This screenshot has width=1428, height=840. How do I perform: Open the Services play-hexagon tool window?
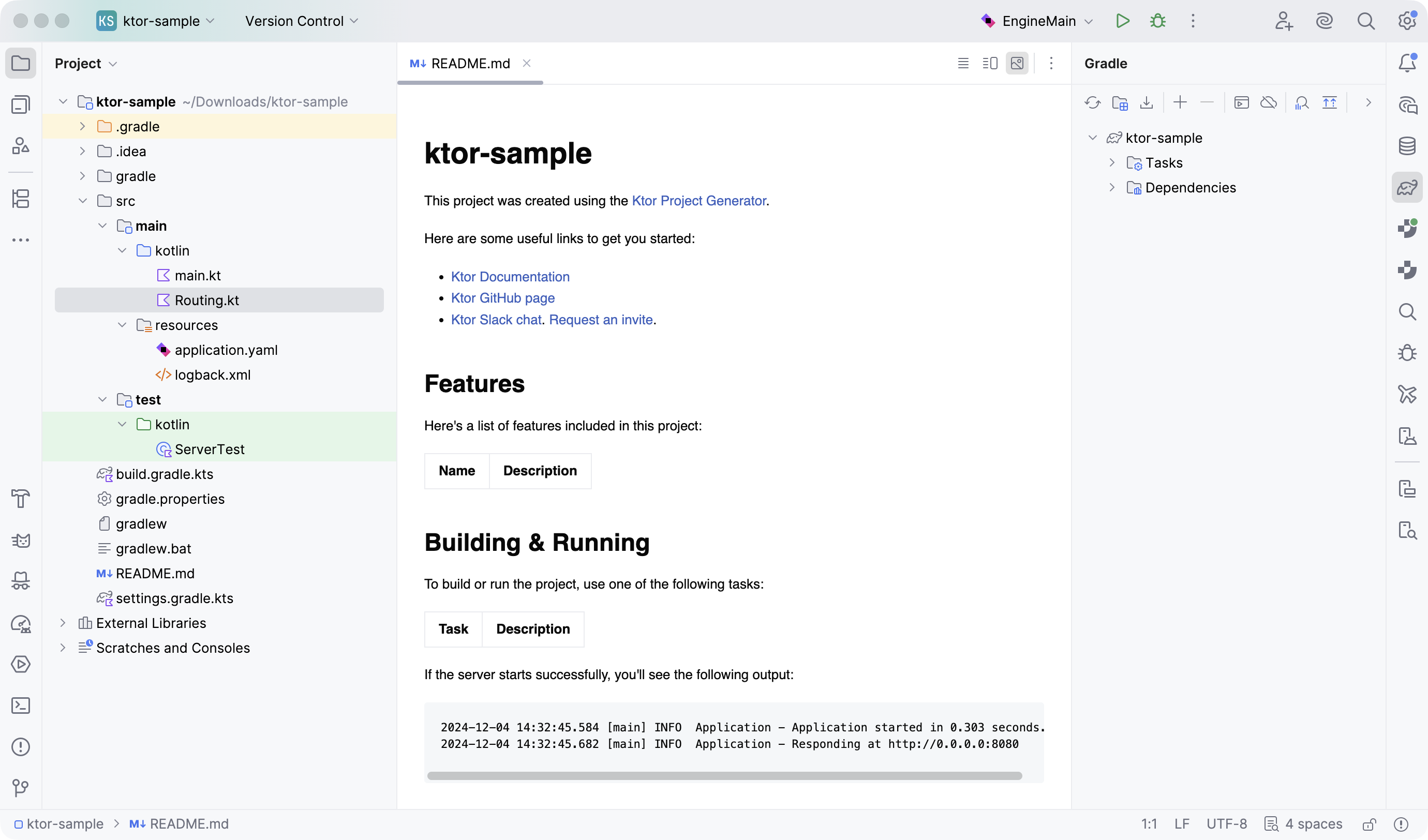tap(20, 664)
